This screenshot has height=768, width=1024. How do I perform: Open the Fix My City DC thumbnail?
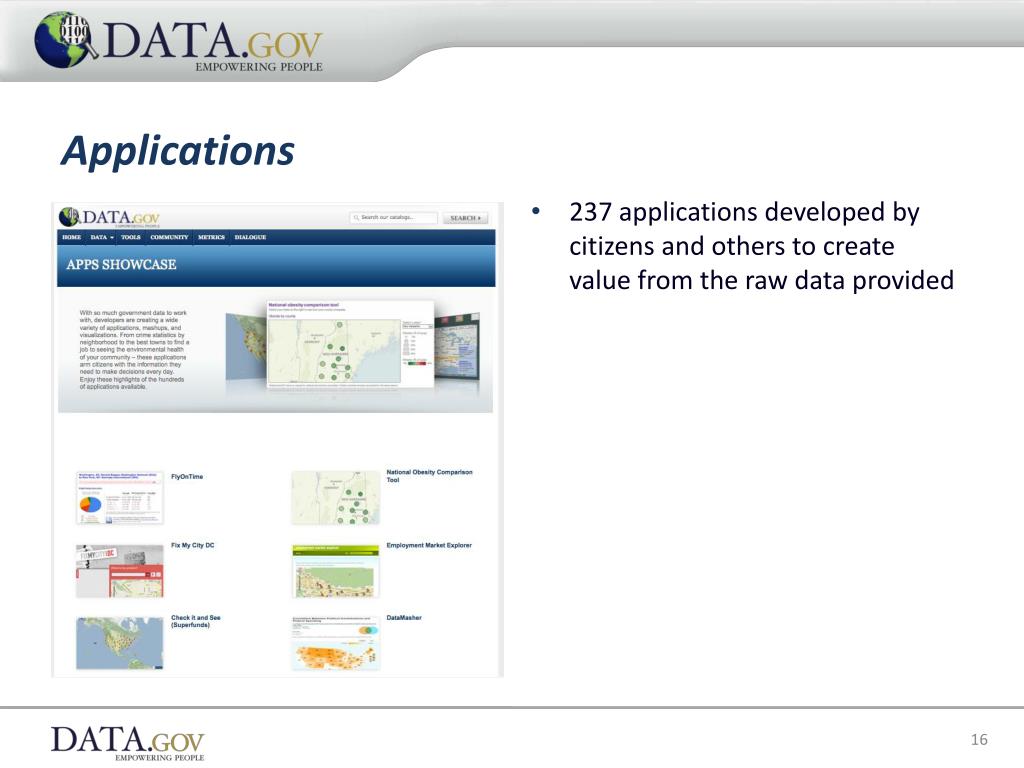tap(120, 571)
